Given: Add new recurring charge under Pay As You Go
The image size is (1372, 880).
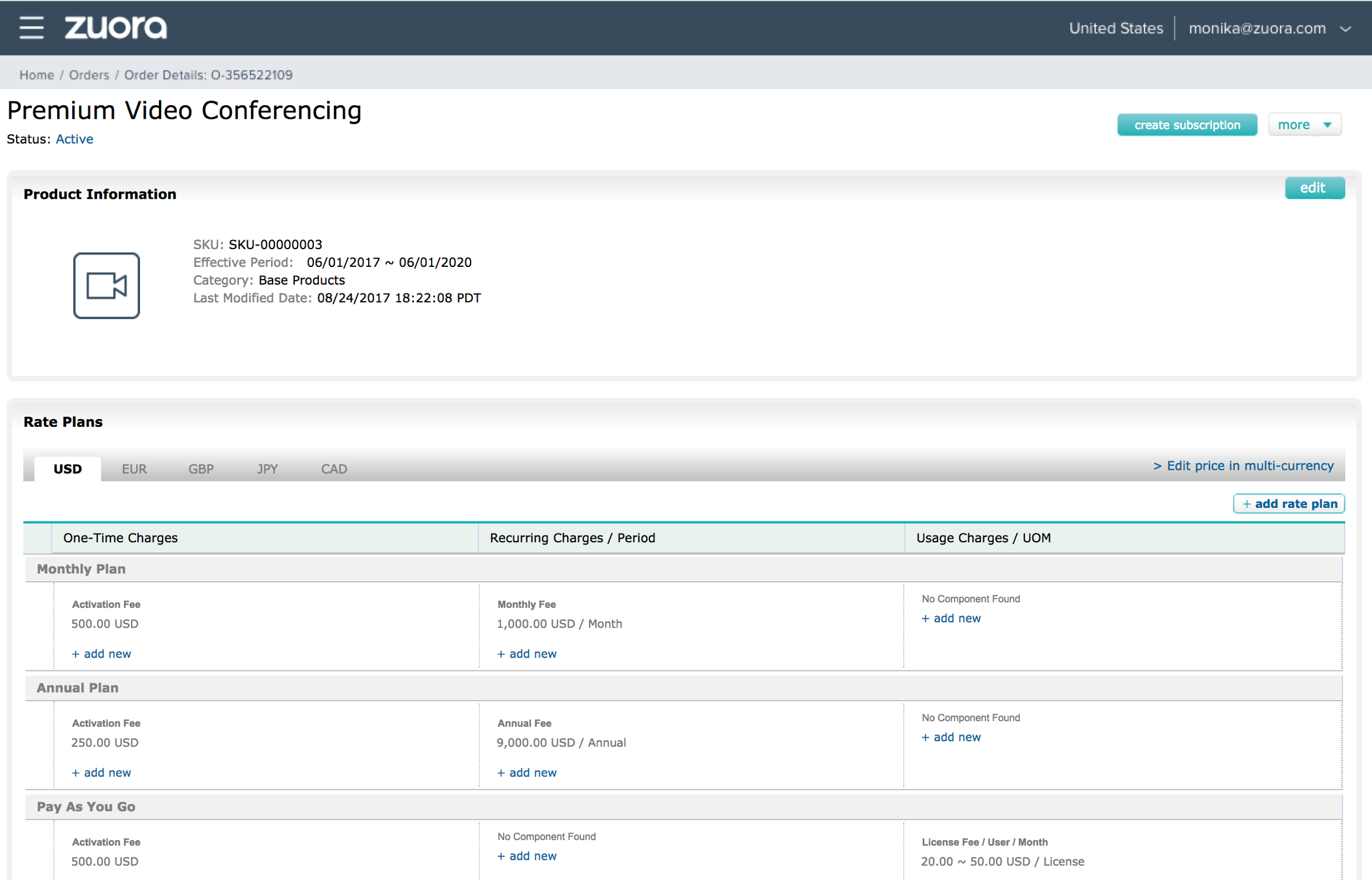Looking at the screenshot, I should pos(527,856).
